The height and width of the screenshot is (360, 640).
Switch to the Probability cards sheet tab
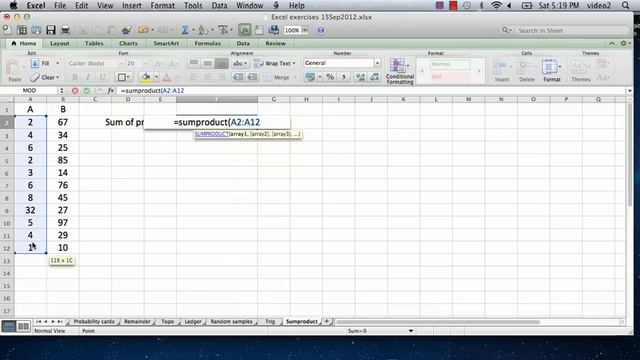click(x=94, y=322)
